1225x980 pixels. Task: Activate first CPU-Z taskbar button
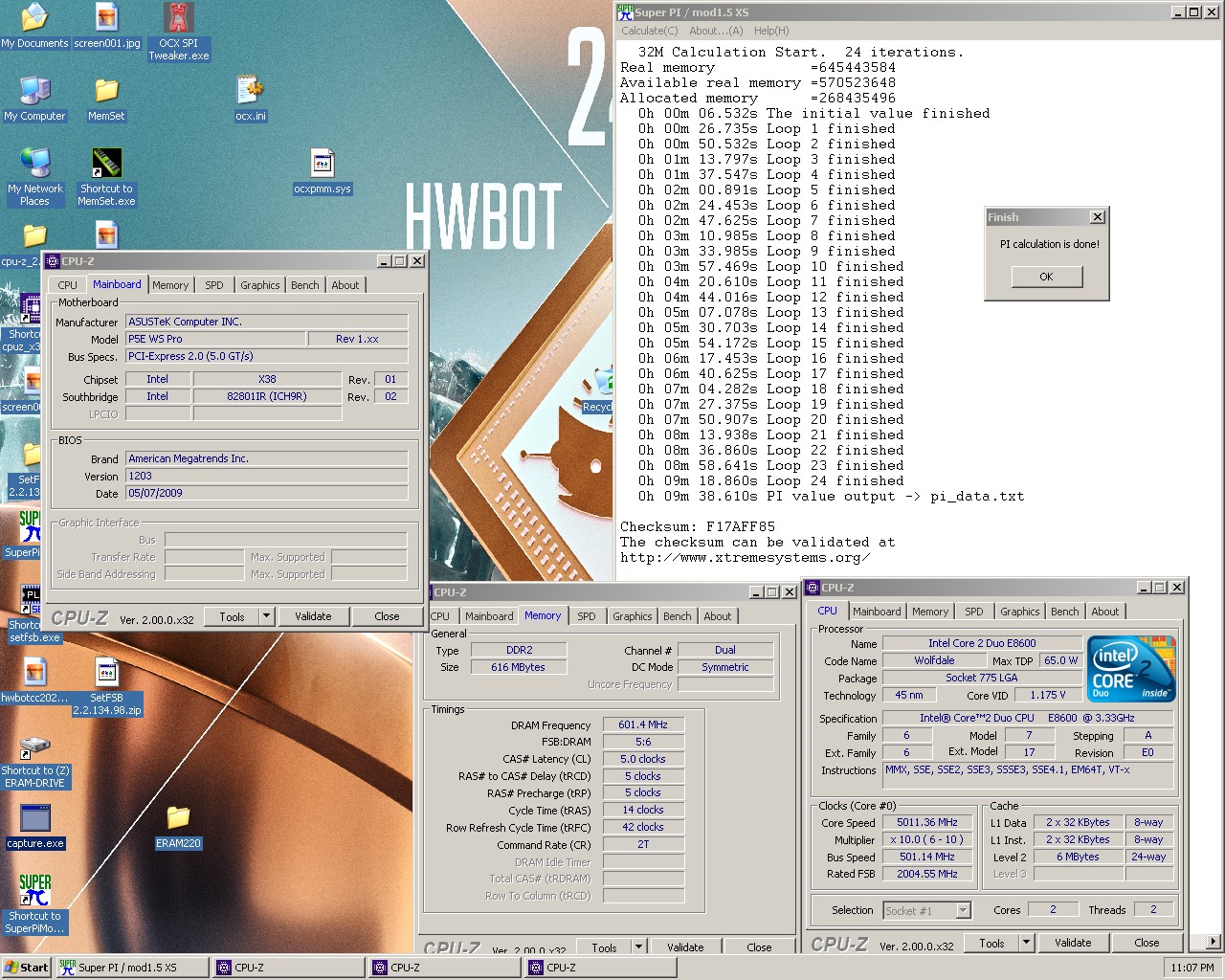click(290, 968)
